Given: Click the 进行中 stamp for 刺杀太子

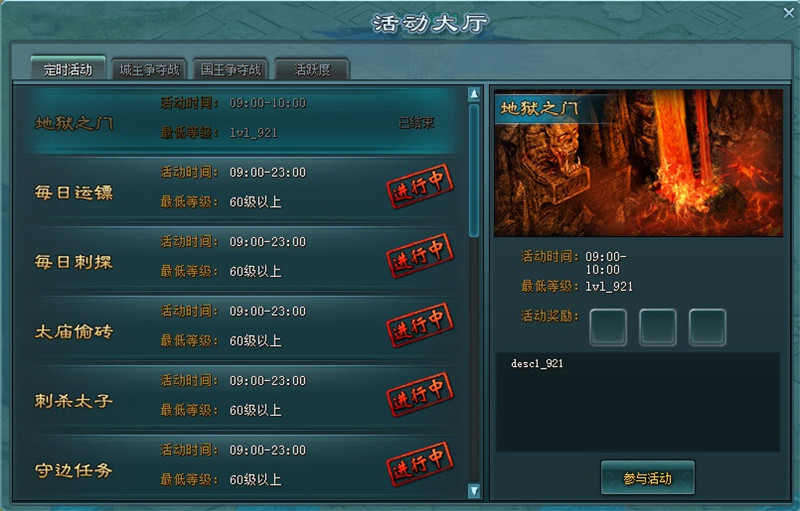Looking at the screenshot, I should pos(420,394).
